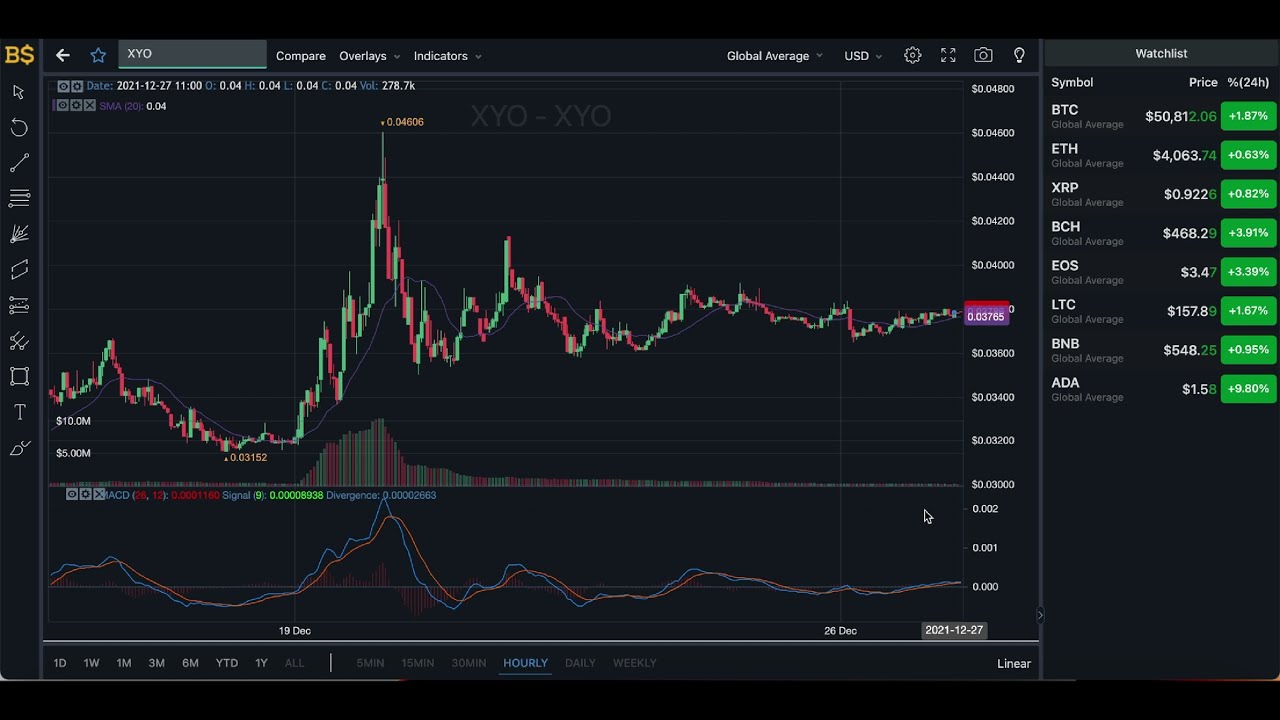Switch to HOURLY interval
The width and height of the screenshot is (1280, 720).
(525, 663)
